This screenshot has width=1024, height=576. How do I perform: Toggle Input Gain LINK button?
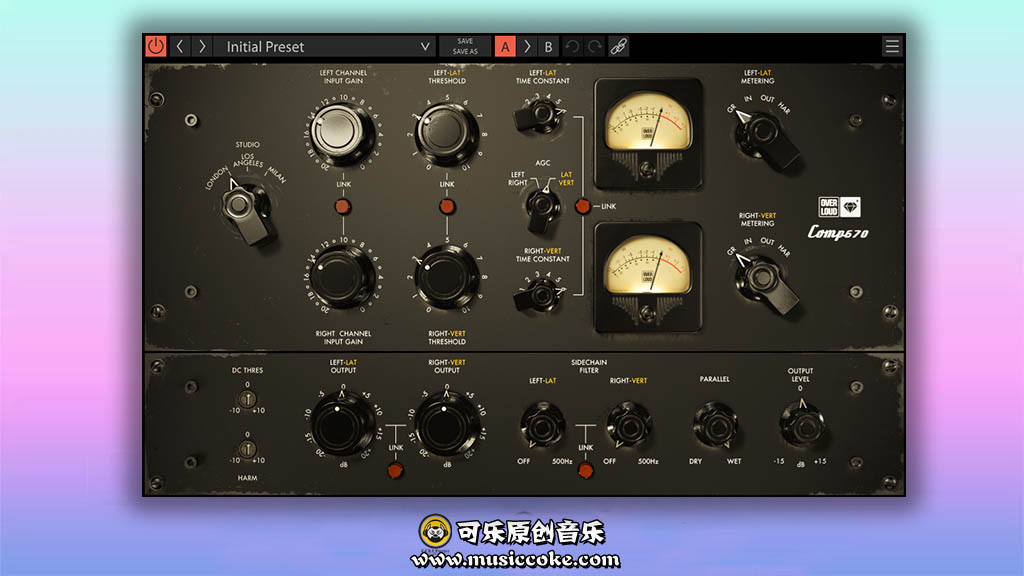point(342,207)
